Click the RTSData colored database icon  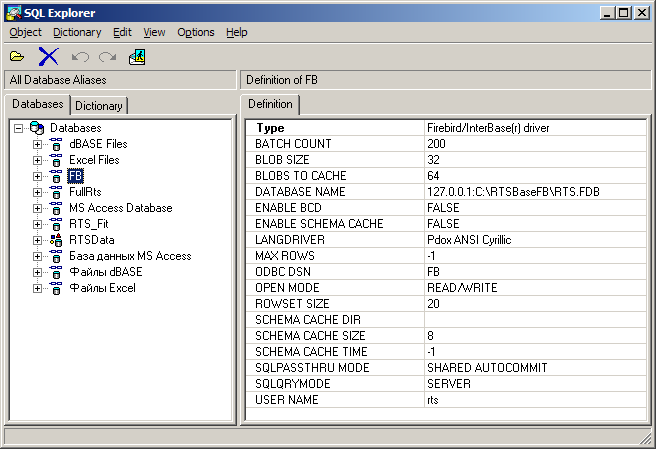(56, 240)
